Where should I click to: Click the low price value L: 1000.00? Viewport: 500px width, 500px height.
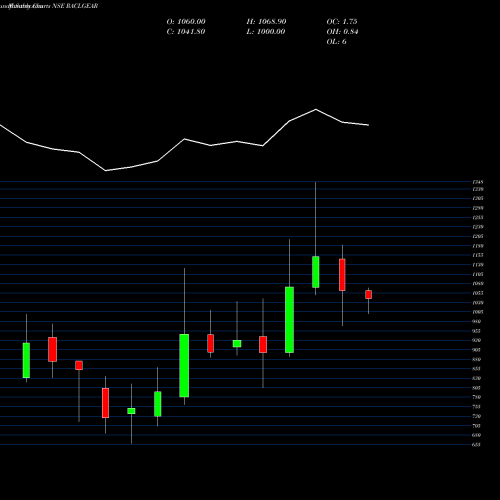tap(266, 32)
